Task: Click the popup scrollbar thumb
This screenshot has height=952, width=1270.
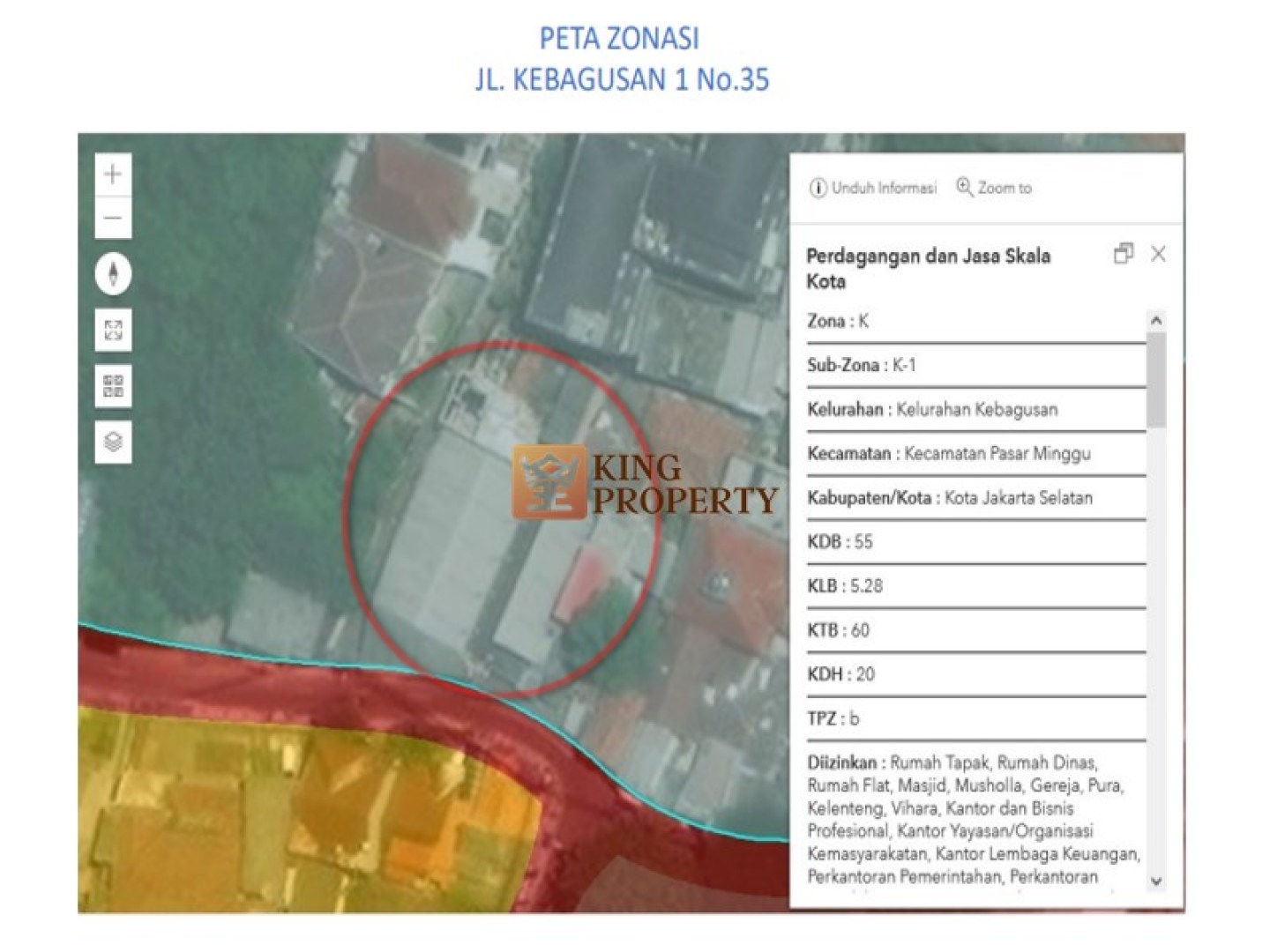Action: point(1156,379)
